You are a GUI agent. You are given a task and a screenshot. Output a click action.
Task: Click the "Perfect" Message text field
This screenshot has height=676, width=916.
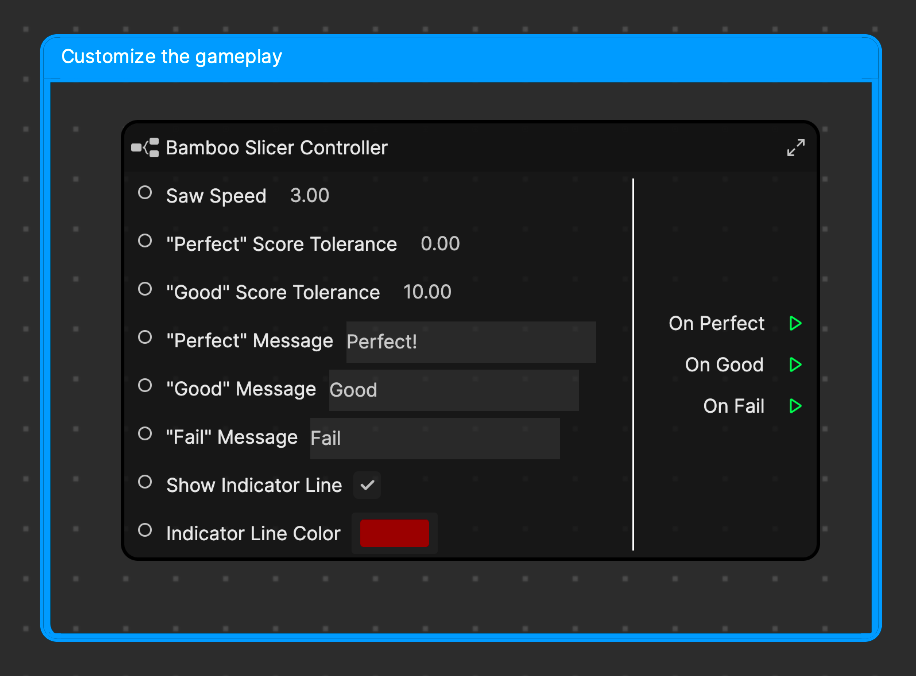pyautogui.click(x=470, y=342)
